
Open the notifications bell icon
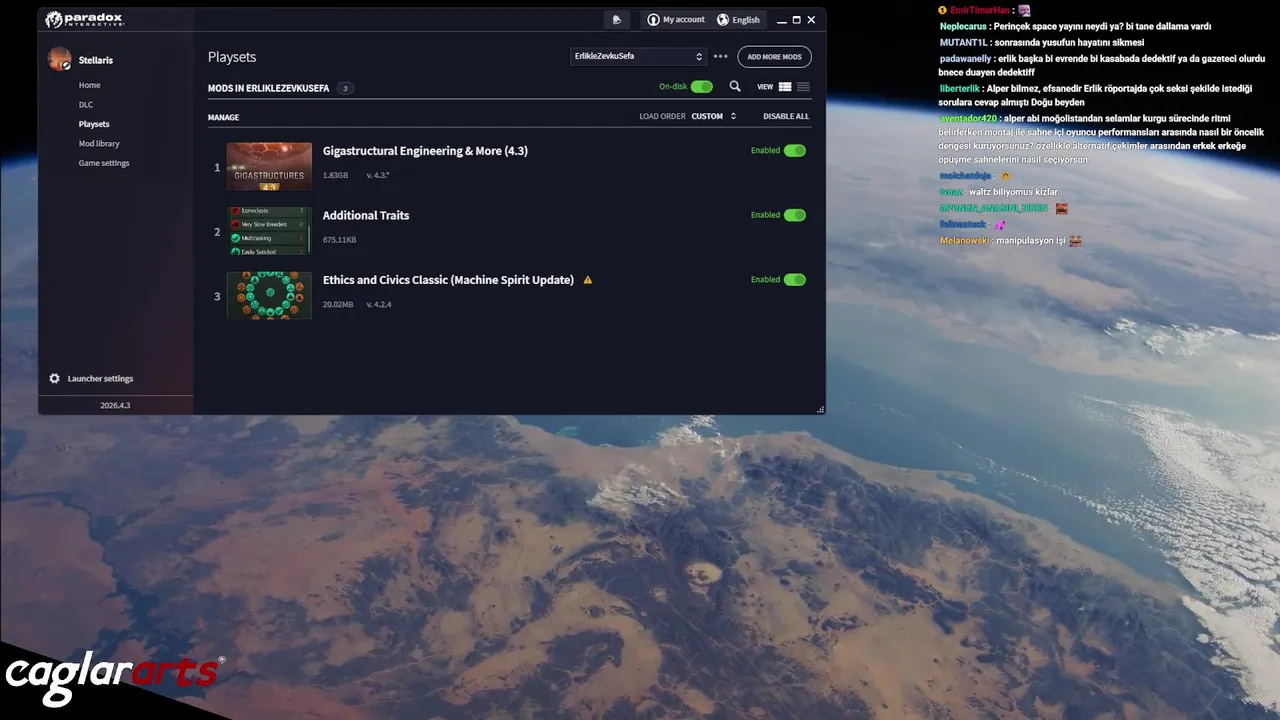coord(617,19)
